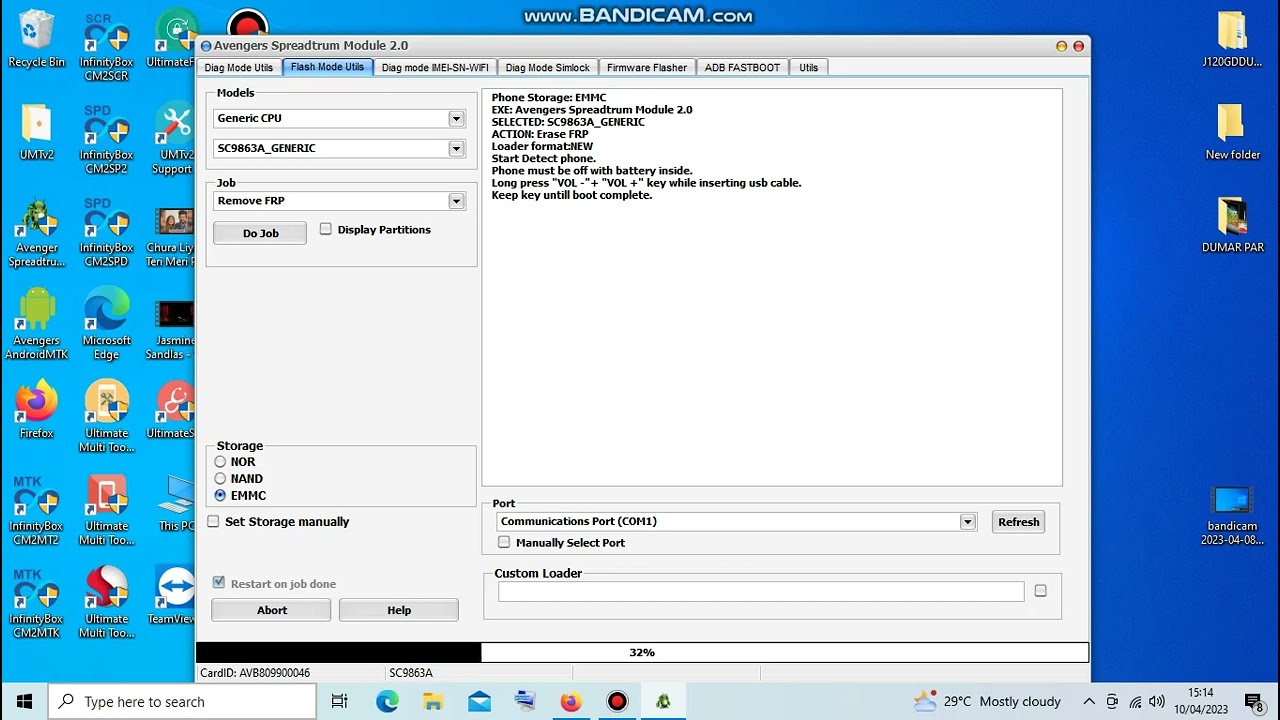Open the Utils tab

[x=809, y=68]
